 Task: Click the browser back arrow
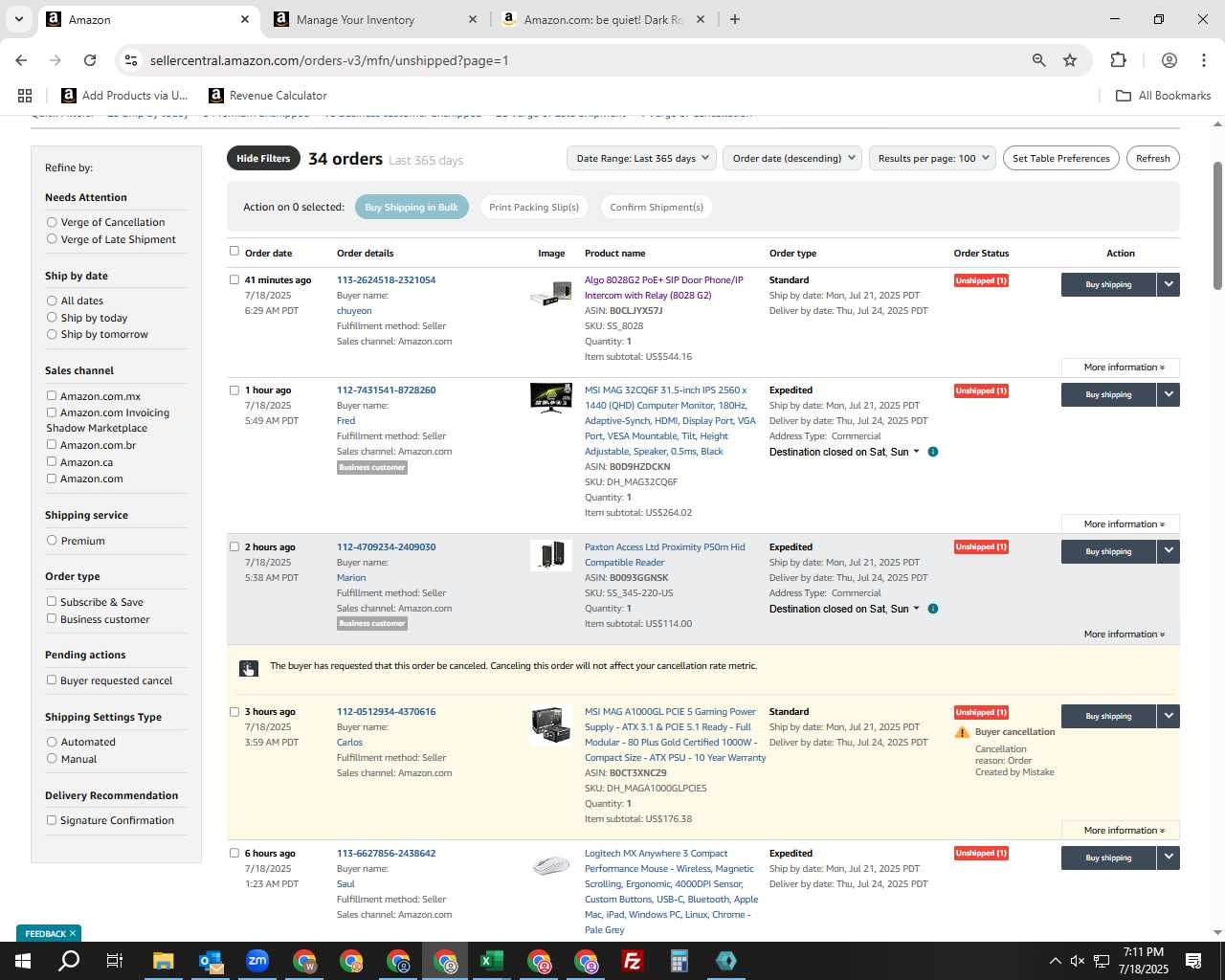21,60
